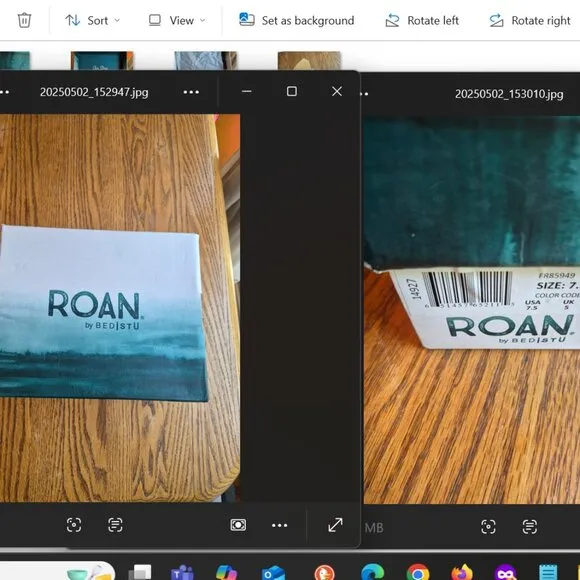The height and width of the screenshot is (580, 580).
Task: Click the 20250502_152947.jpg title text
Action: 94,92
